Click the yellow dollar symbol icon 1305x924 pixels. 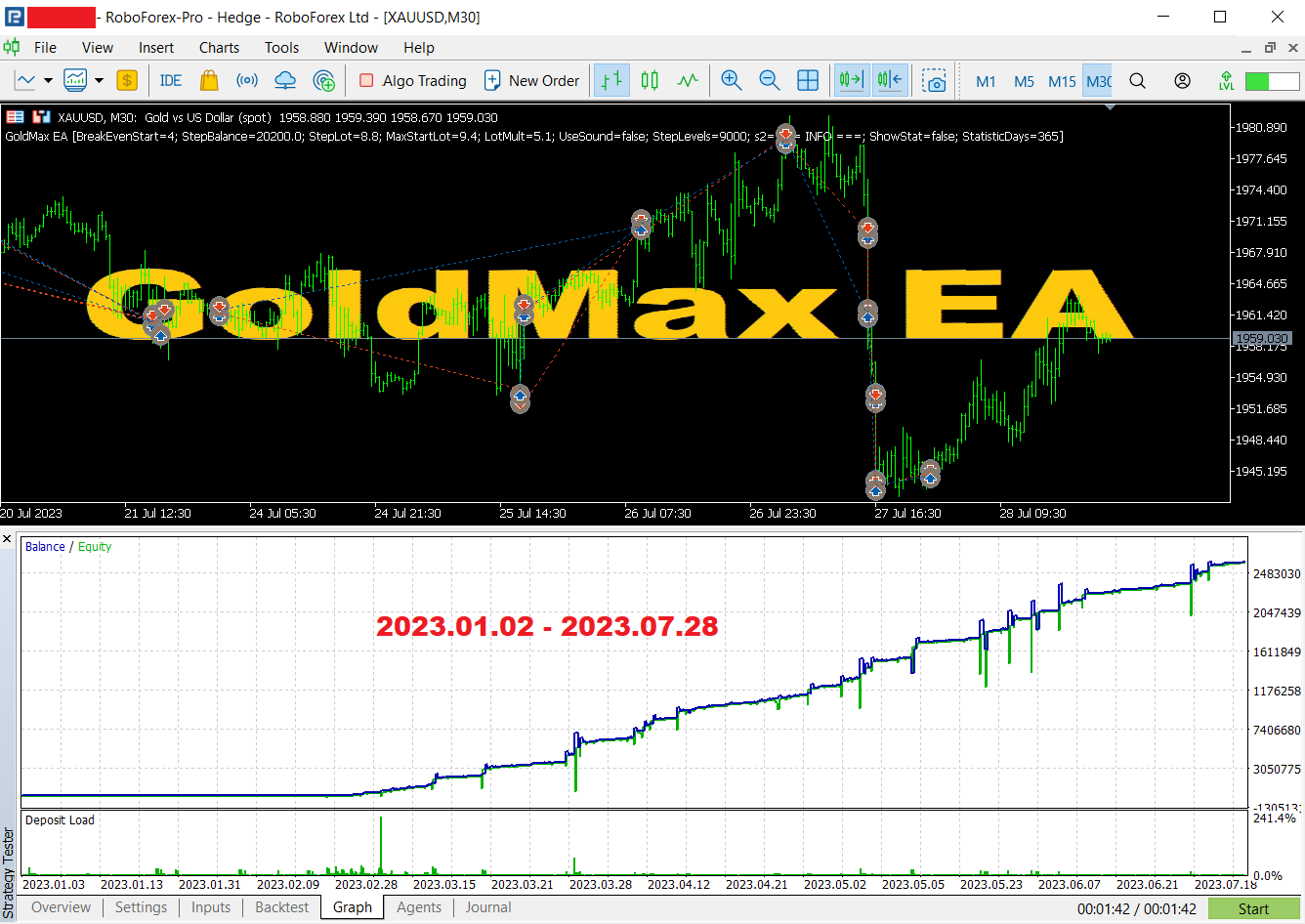pos(127,80)
